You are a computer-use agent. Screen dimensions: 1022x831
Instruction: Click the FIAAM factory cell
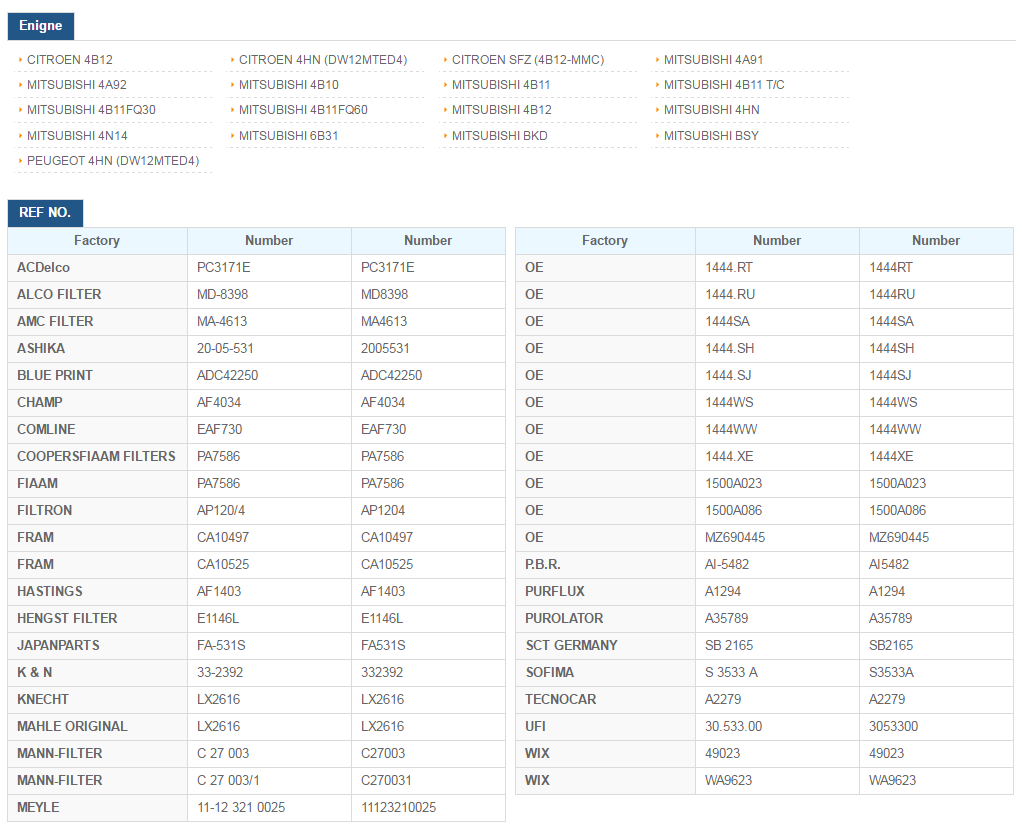tap(97, 484)
